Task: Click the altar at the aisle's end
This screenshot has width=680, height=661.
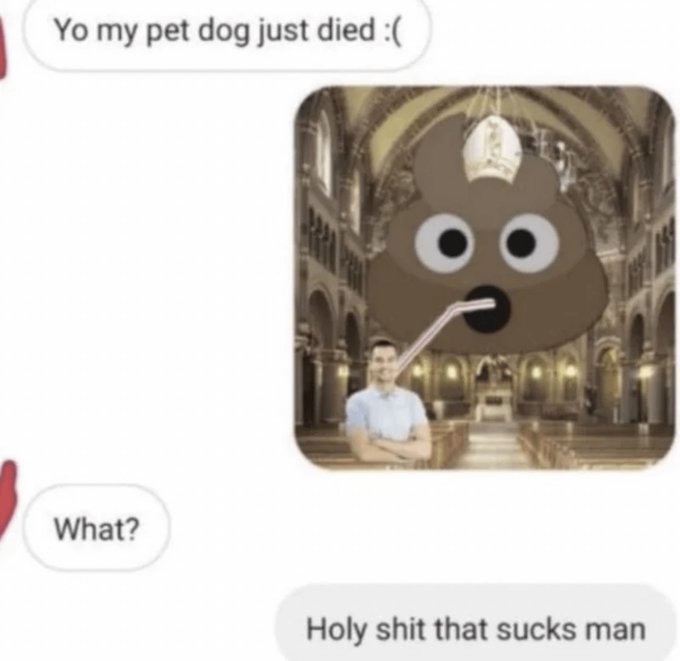Action: tap(494, 401)
